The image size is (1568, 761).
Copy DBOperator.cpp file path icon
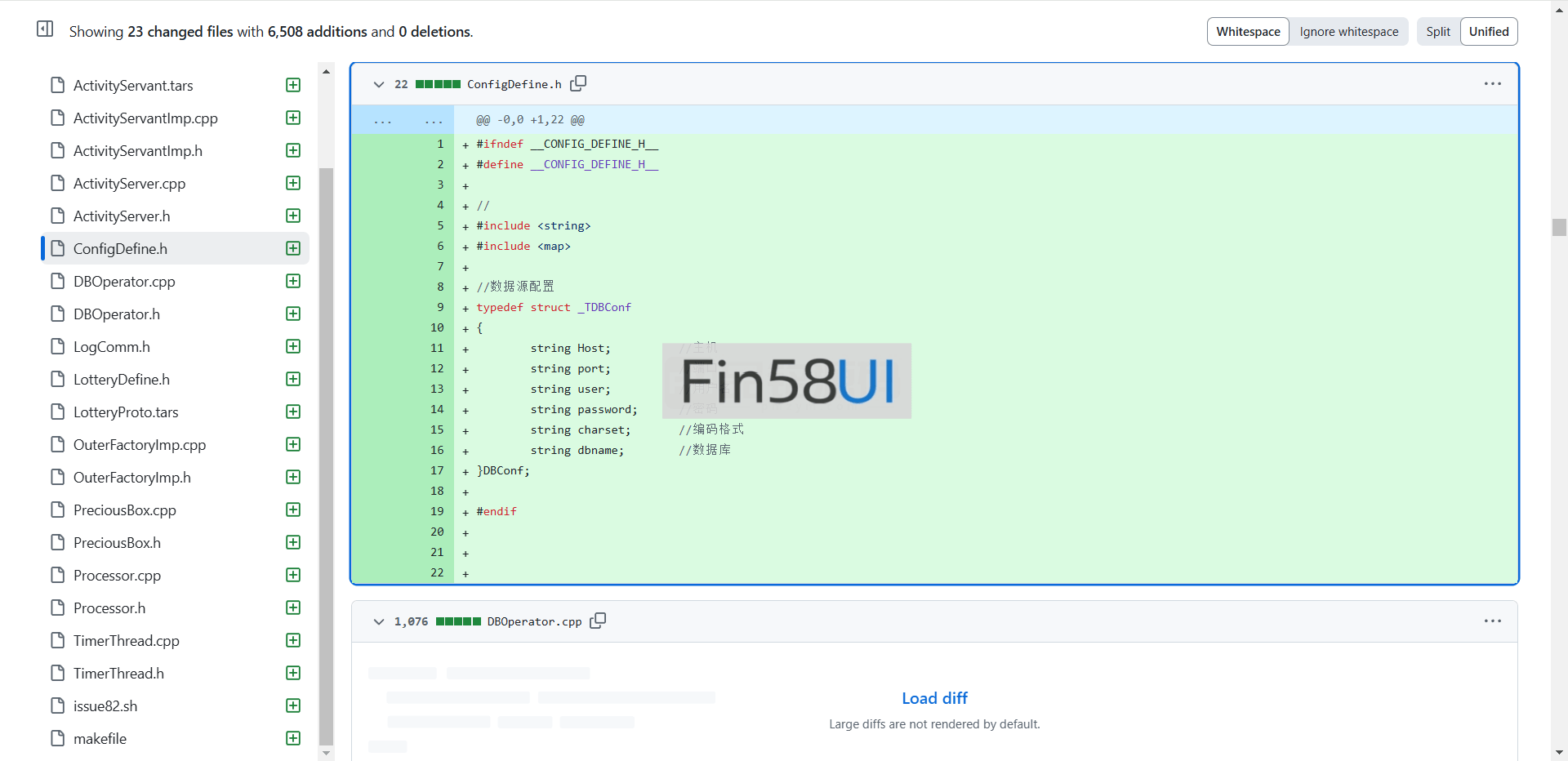pyautogui.click(x=598, y=621)
